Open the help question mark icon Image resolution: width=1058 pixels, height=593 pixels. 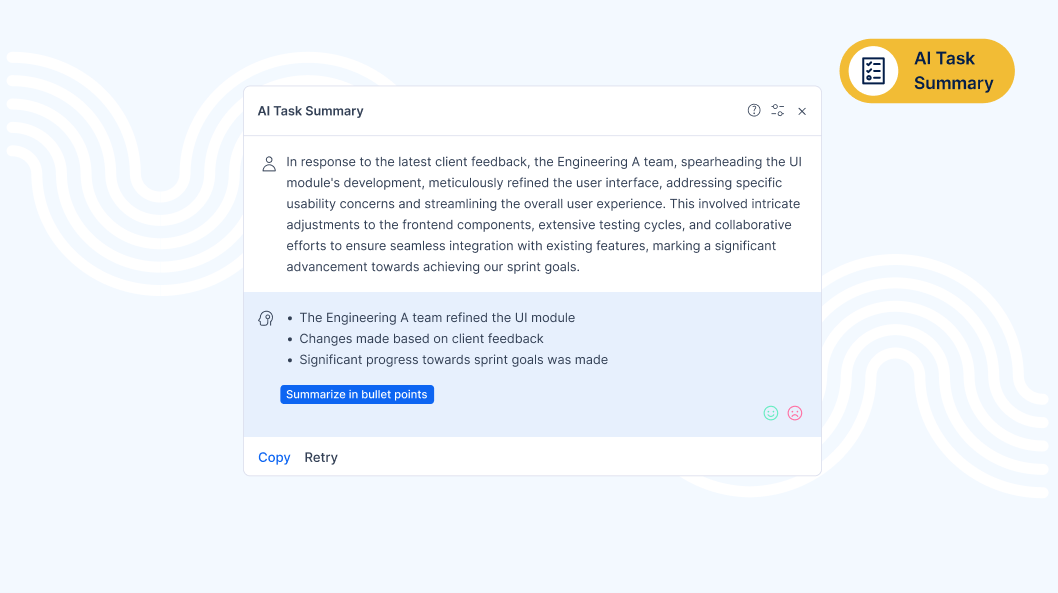click(754, 110)
